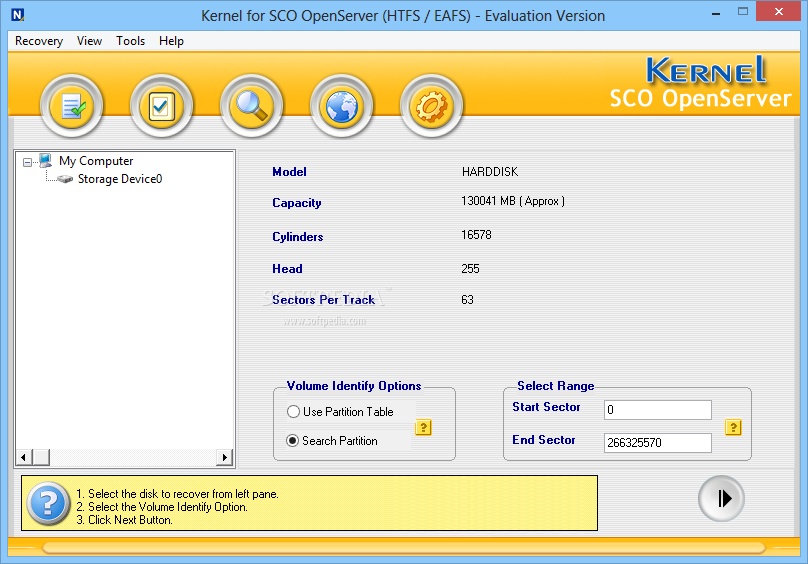Click the My Computer icon in tree
This screenshot has height=564, width=808.
point(46,160)
